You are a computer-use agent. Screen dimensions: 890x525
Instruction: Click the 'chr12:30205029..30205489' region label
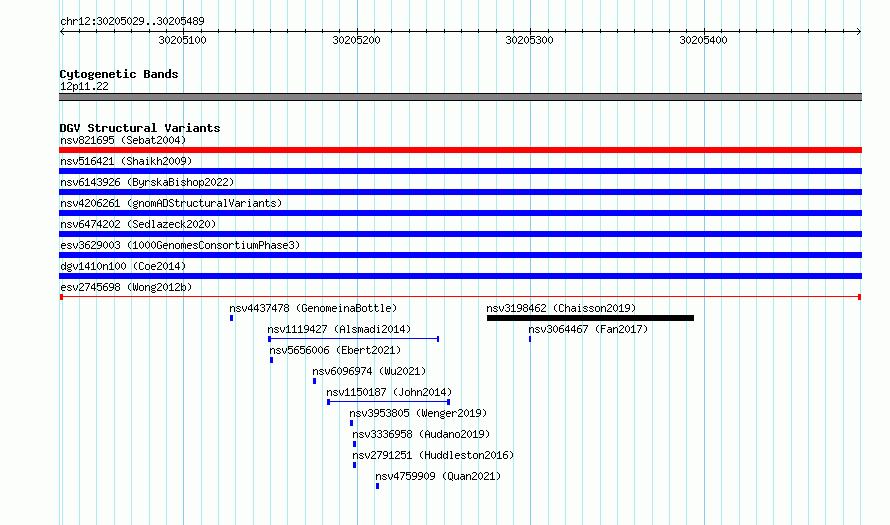(132, 22)
